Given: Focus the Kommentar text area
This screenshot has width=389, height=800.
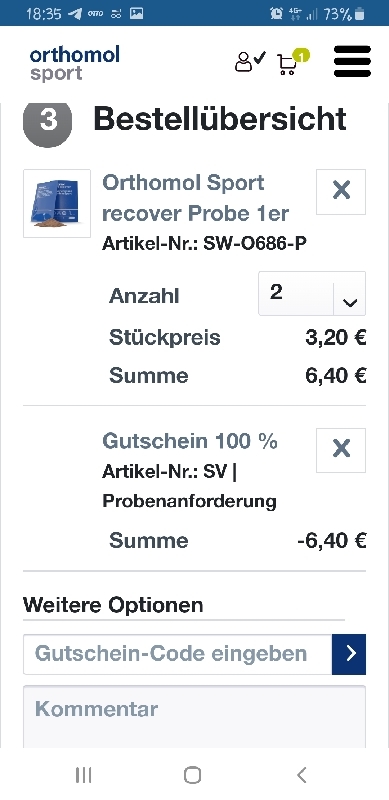Looking at the screenshot, I should pos(194,717).
